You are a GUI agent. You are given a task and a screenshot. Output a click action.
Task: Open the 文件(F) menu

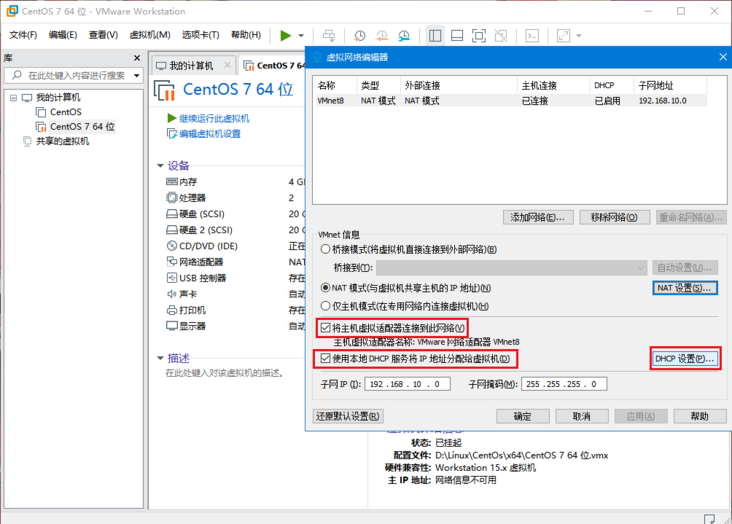23,35
